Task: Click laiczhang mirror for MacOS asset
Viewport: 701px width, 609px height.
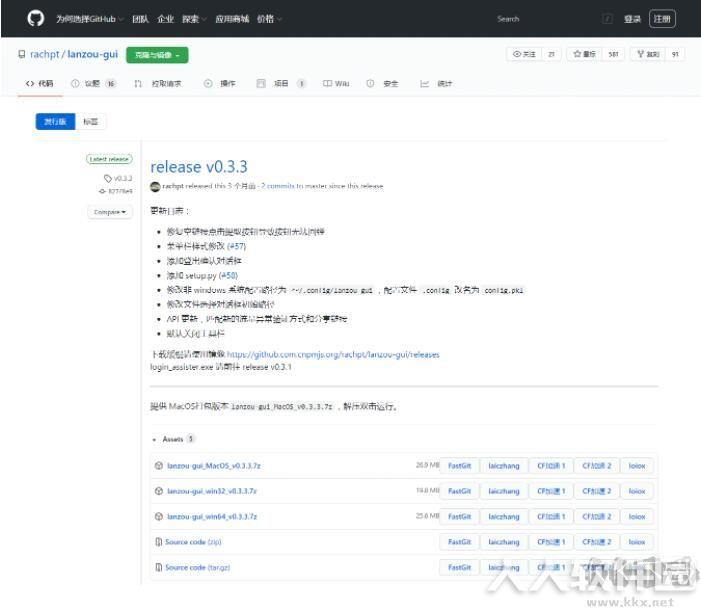Action: 504,466
